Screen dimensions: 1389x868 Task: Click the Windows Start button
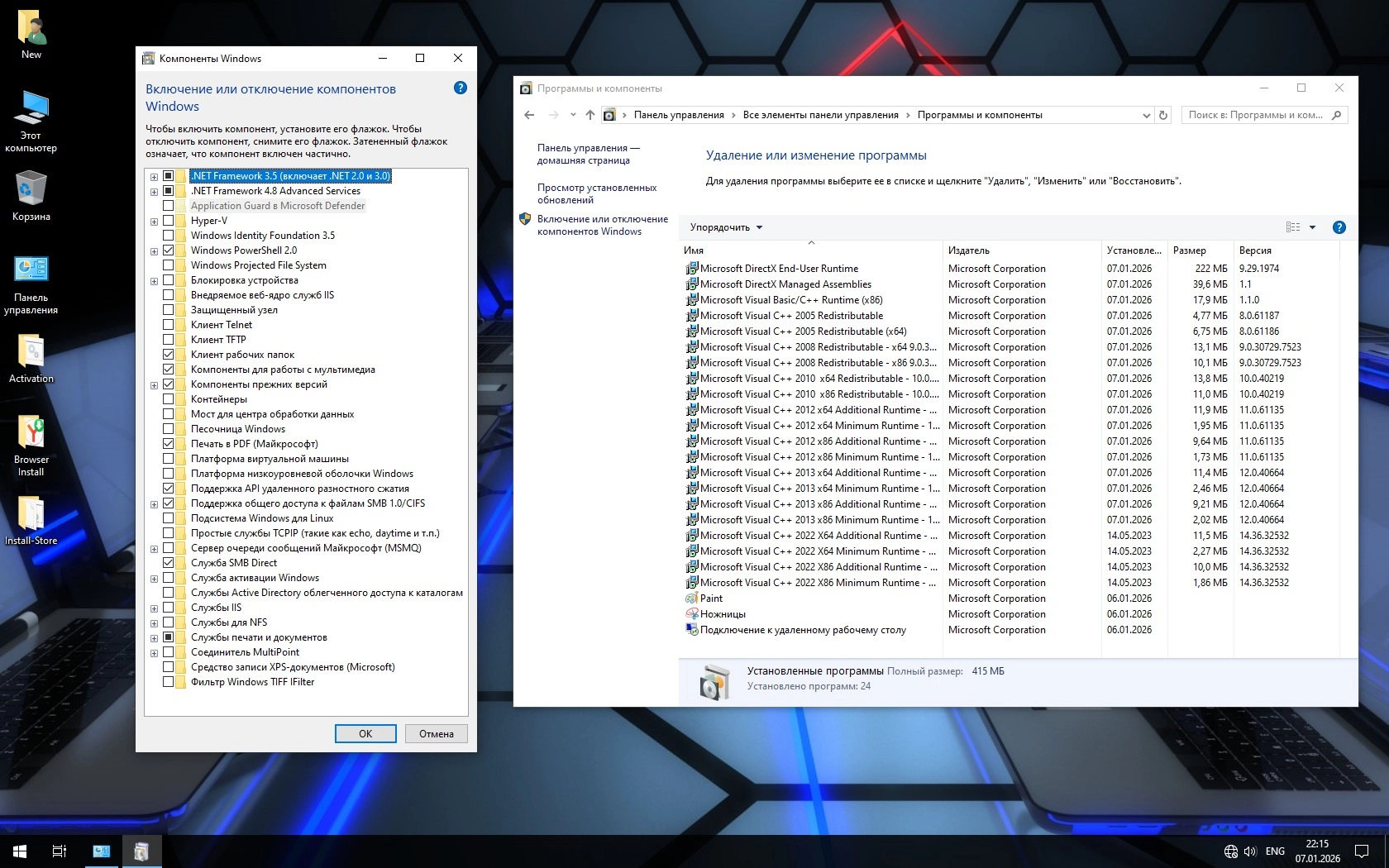coord(20,851)
